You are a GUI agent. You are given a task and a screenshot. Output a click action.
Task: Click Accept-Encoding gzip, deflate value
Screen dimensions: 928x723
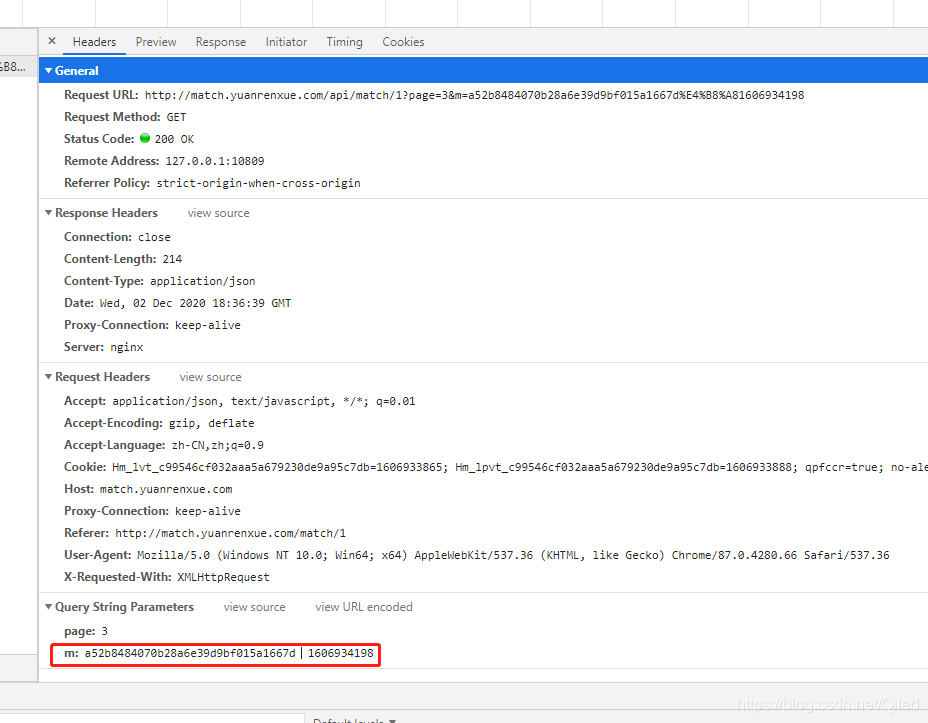(211, 423)
